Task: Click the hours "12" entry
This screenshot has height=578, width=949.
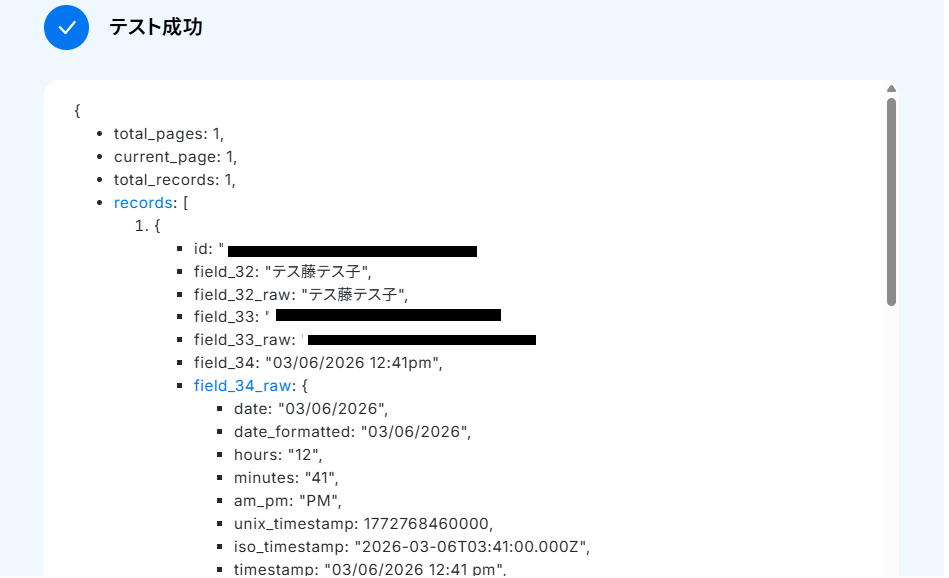Action: coord(278,455)
